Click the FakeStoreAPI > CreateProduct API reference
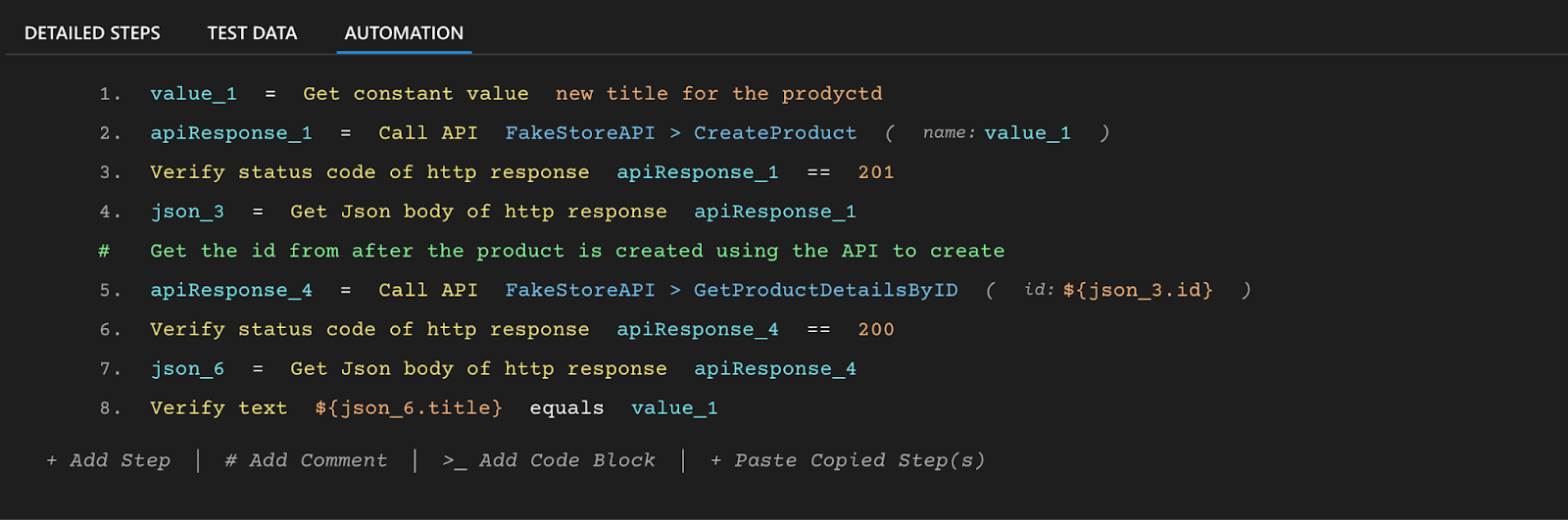This screenshot has height=520, width=1568. [680, 133]
